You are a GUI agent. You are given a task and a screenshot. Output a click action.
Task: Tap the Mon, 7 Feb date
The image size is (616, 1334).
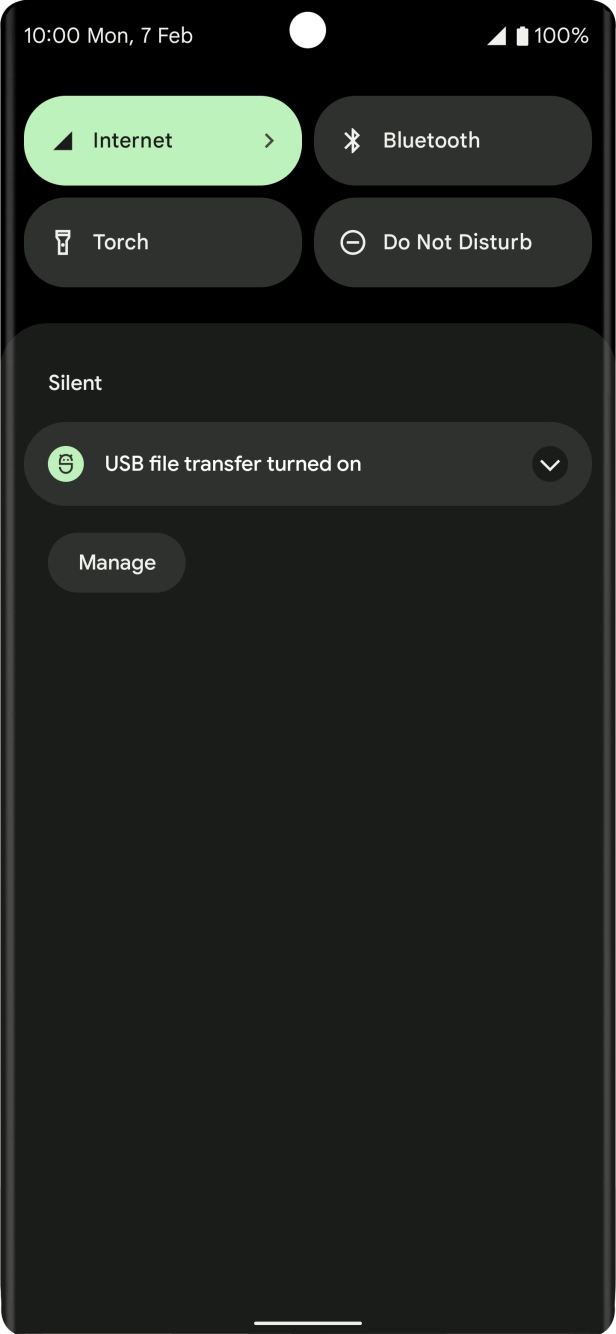coord(140,36)
